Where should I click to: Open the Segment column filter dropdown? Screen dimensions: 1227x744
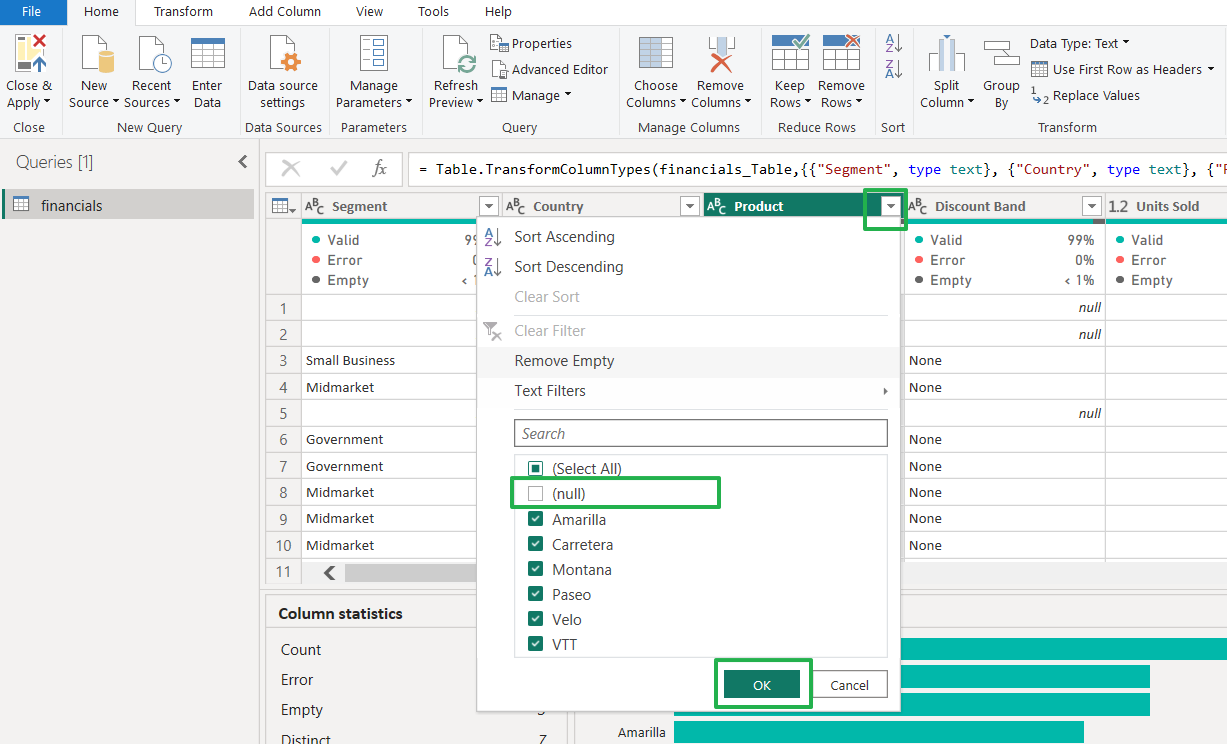click(x=488, y=206)
